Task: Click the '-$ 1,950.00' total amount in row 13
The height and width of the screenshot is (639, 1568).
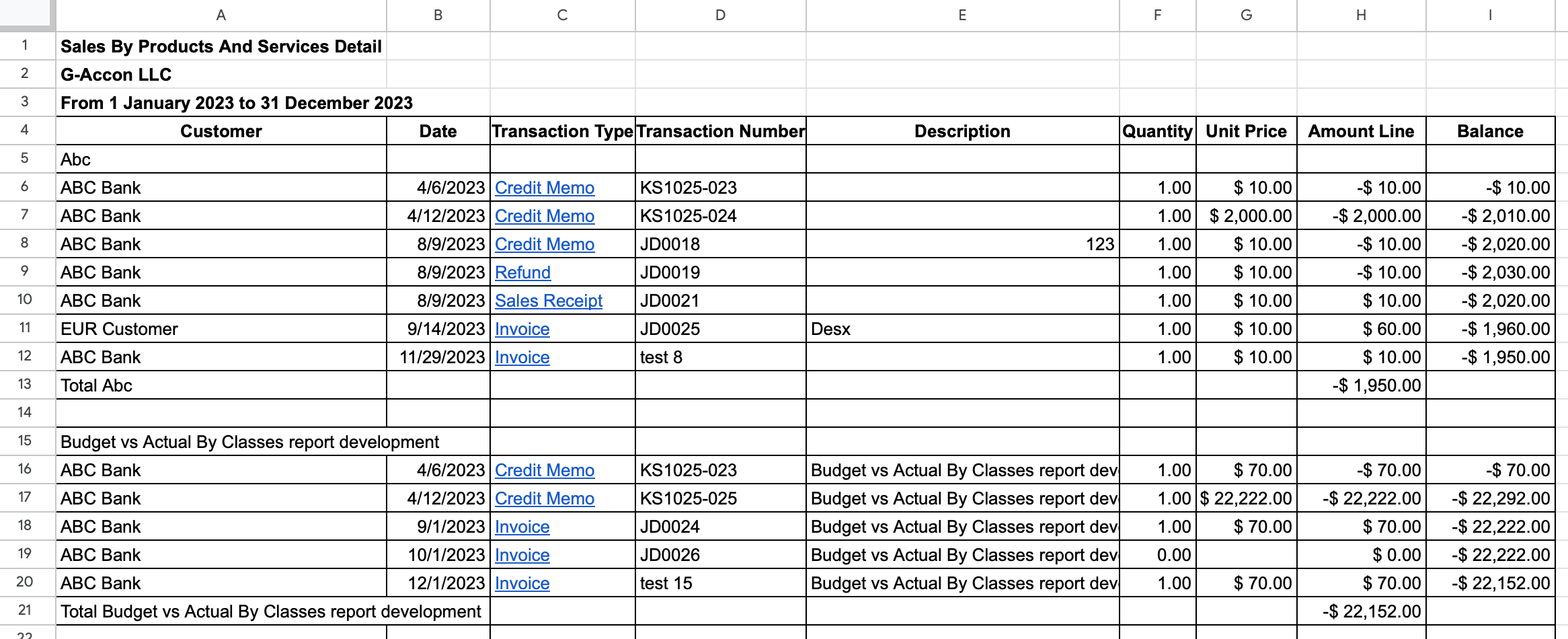Action: click(1362, 385)
